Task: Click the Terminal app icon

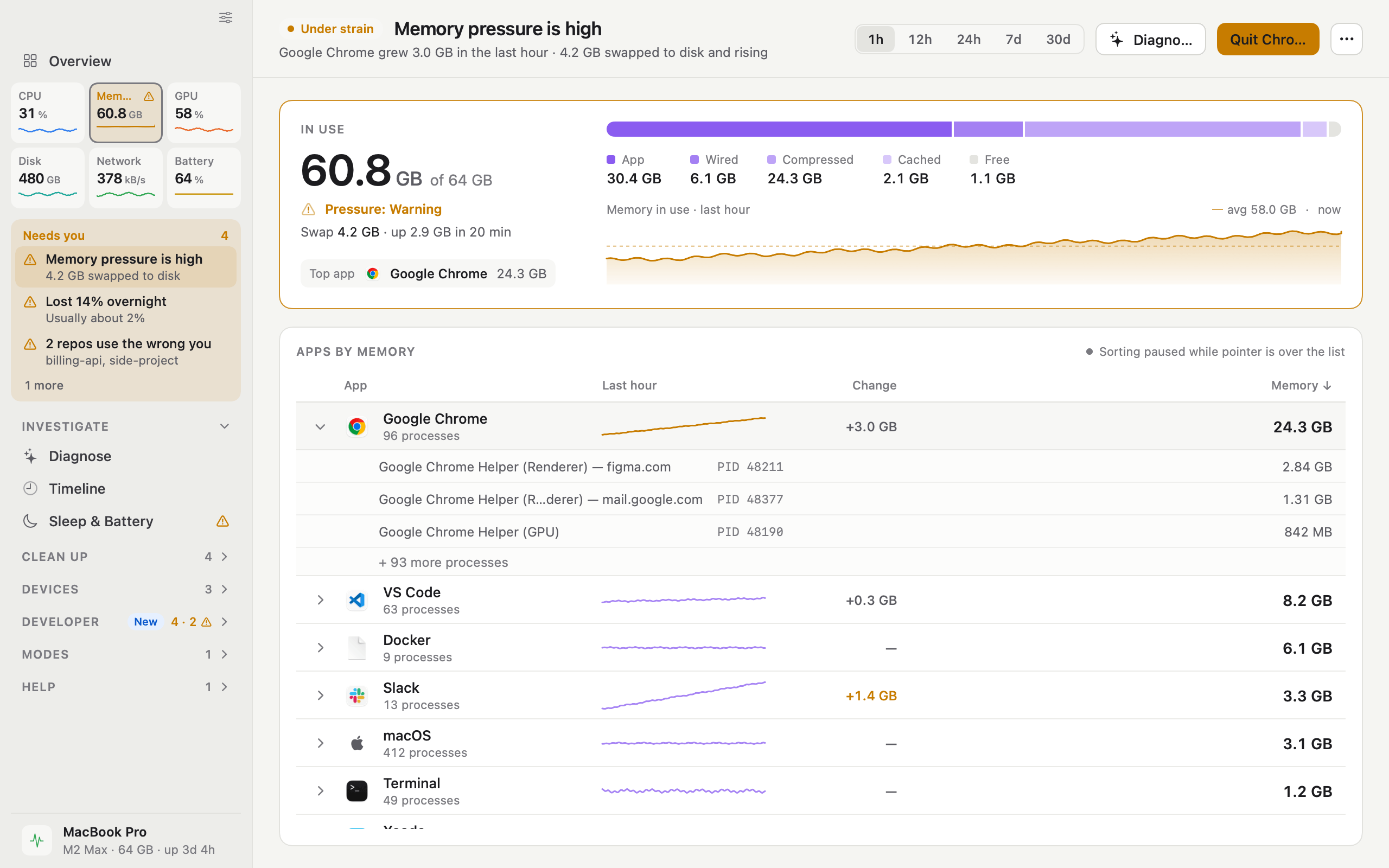Action: point(356,791)
